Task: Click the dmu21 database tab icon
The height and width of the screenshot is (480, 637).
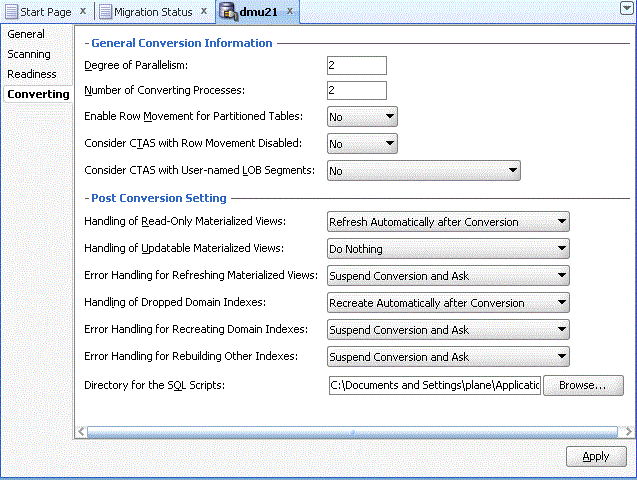Action: (228, 11)
